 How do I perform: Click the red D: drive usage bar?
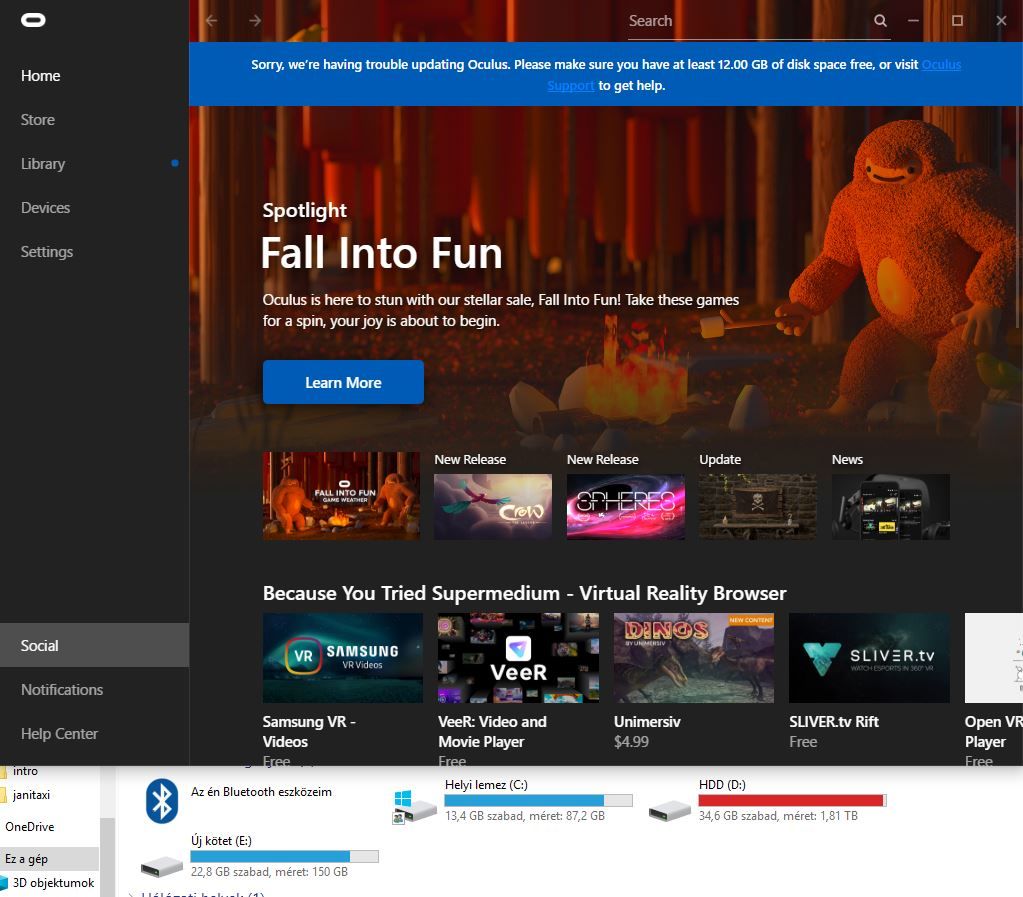(792, 800)
